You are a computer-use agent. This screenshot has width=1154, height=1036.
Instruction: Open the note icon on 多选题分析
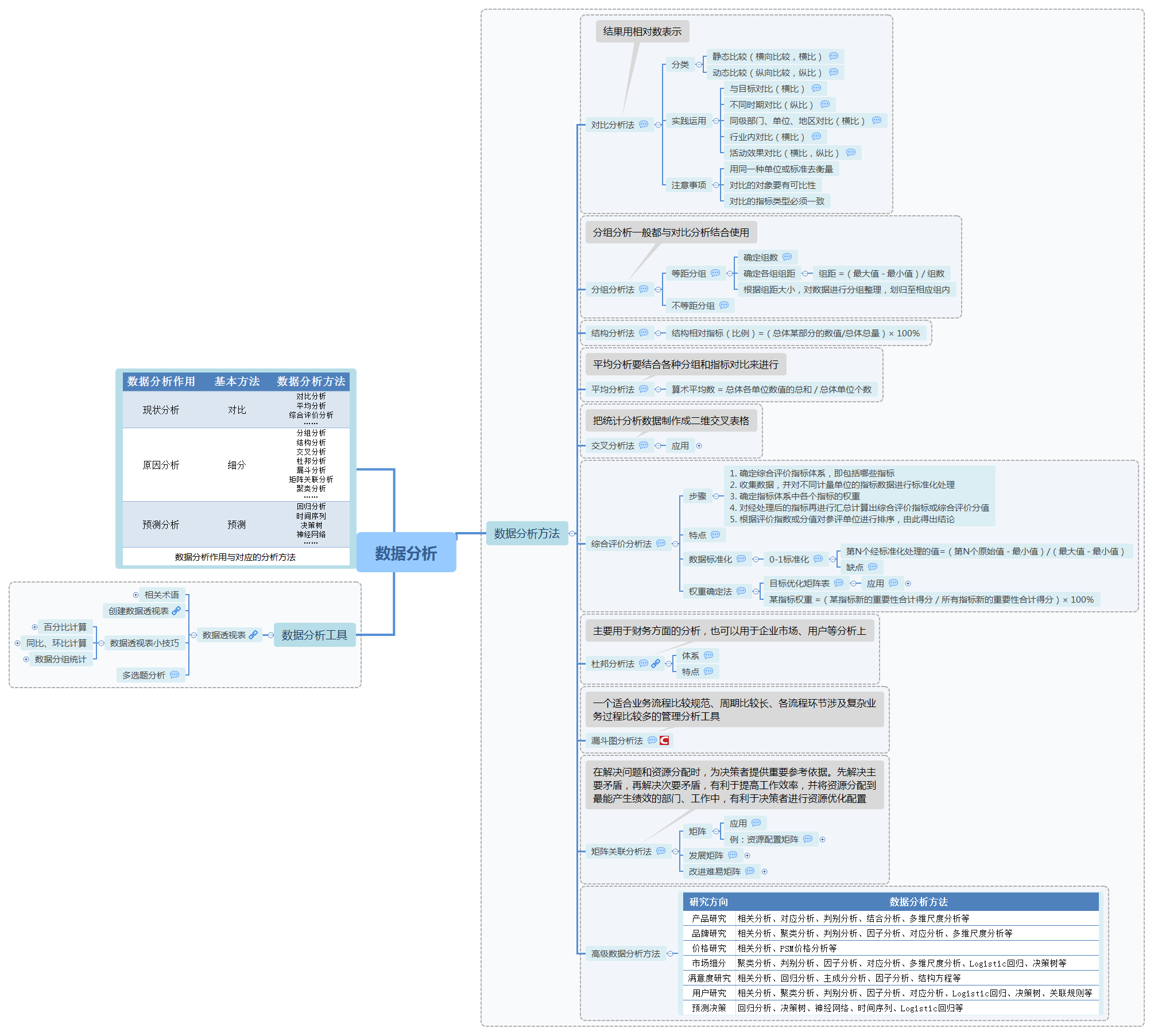tap(175, 675)
